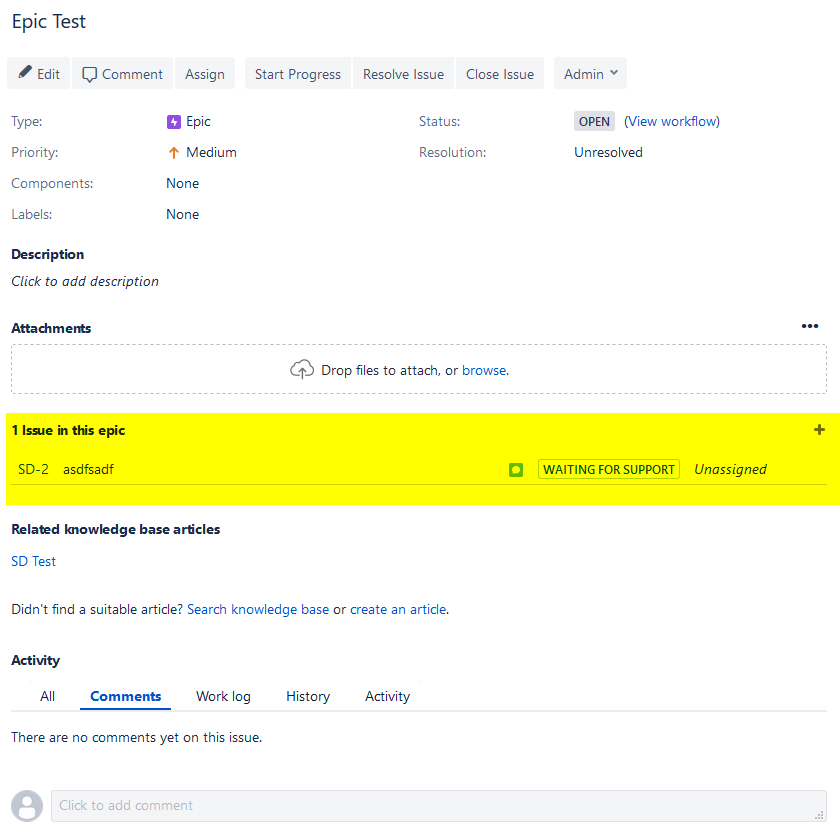
Task: Click Start Progress
Action: [x=298, y=73]
